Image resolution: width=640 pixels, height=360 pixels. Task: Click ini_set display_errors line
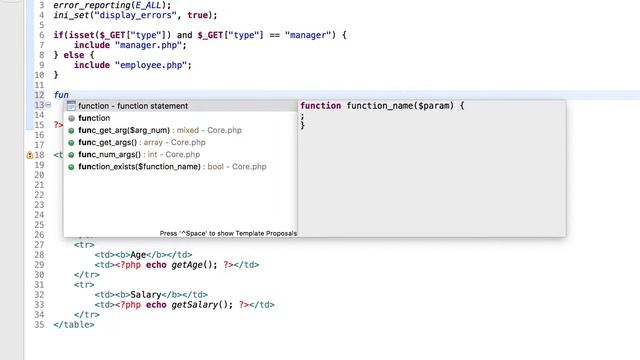[135, 15]
